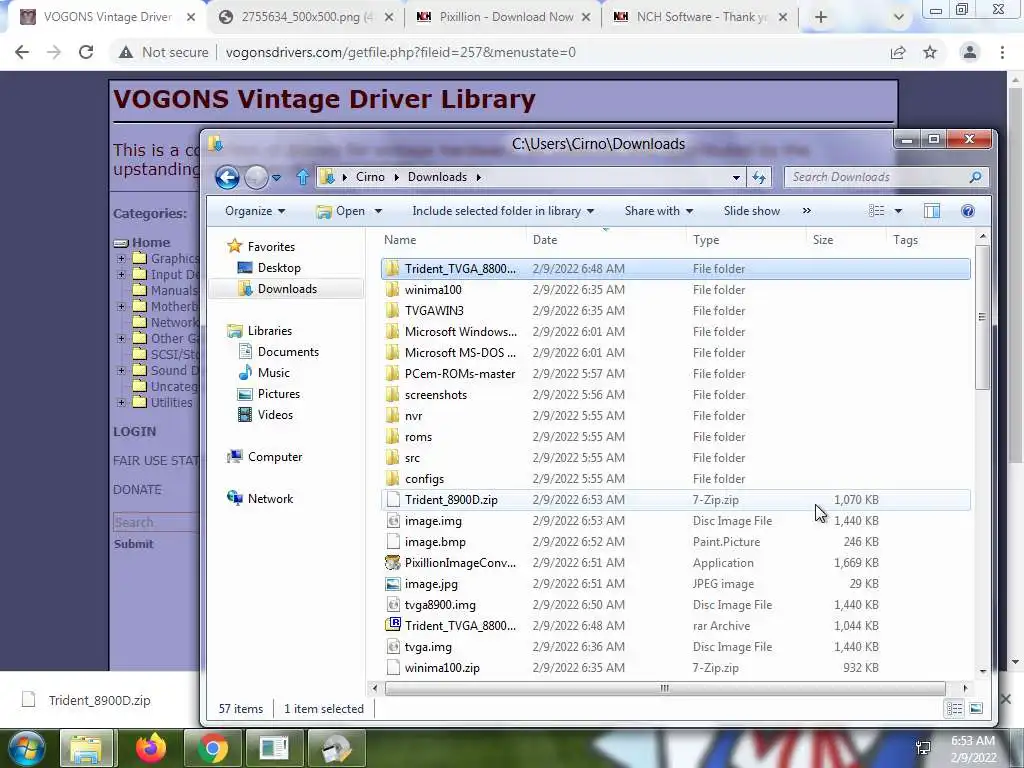Select Libraries in navigation pane
The image size is (1024, 768).
(269, 330)
